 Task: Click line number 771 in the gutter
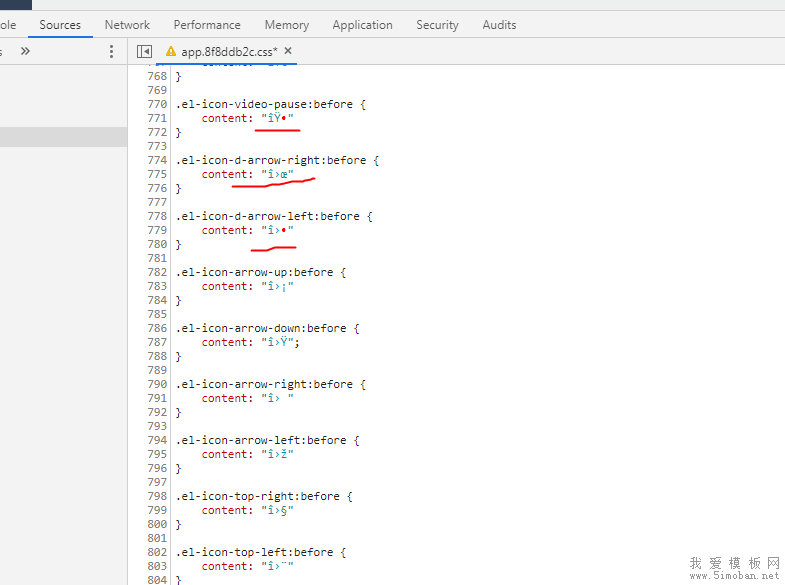(x=157, y=118)
